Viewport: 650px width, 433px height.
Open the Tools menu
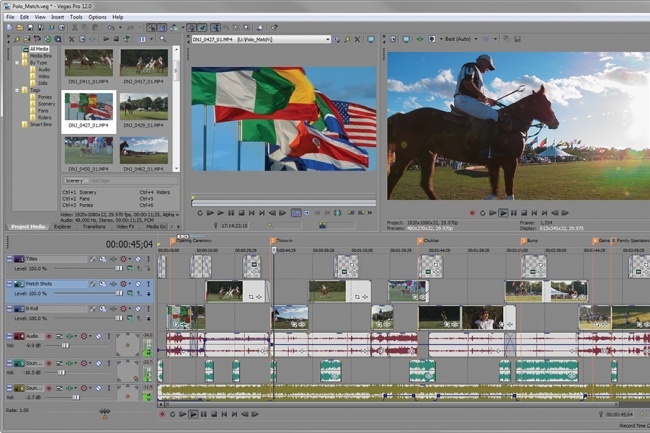pos(76,17)
